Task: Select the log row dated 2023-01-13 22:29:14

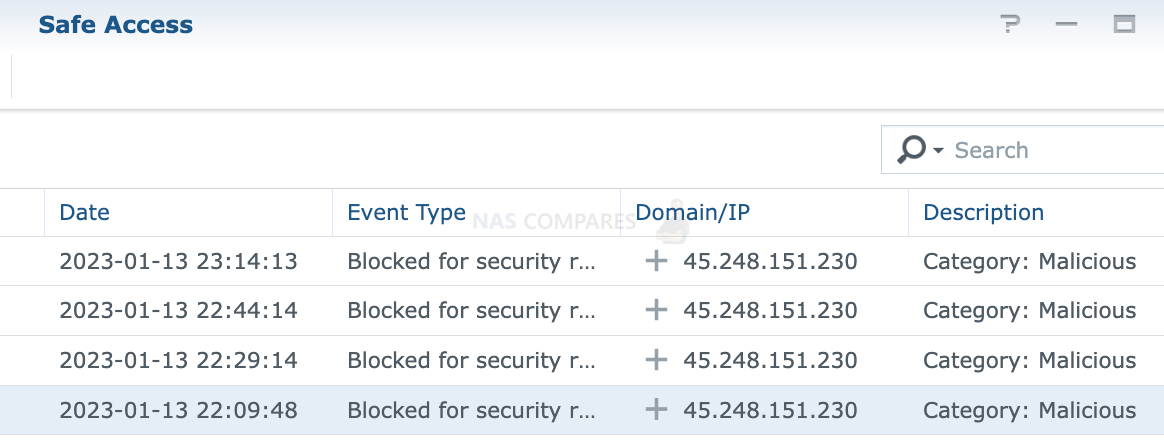Action: point(582,360)
